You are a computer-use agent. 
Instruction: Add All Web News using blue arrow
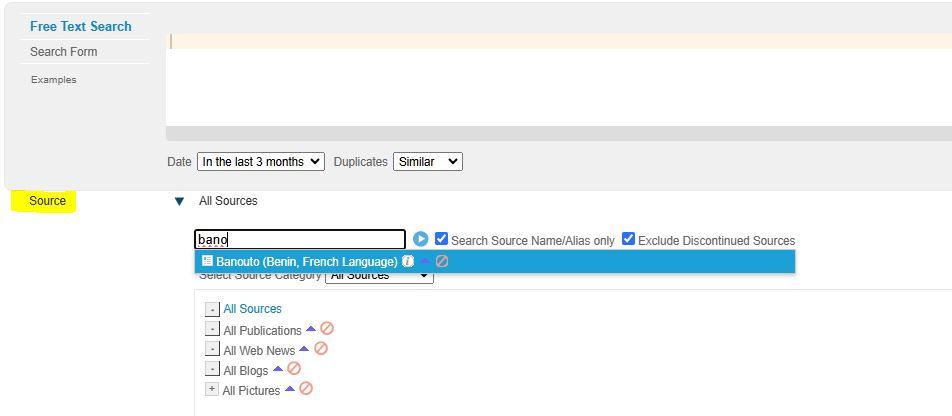click(304, 349)
